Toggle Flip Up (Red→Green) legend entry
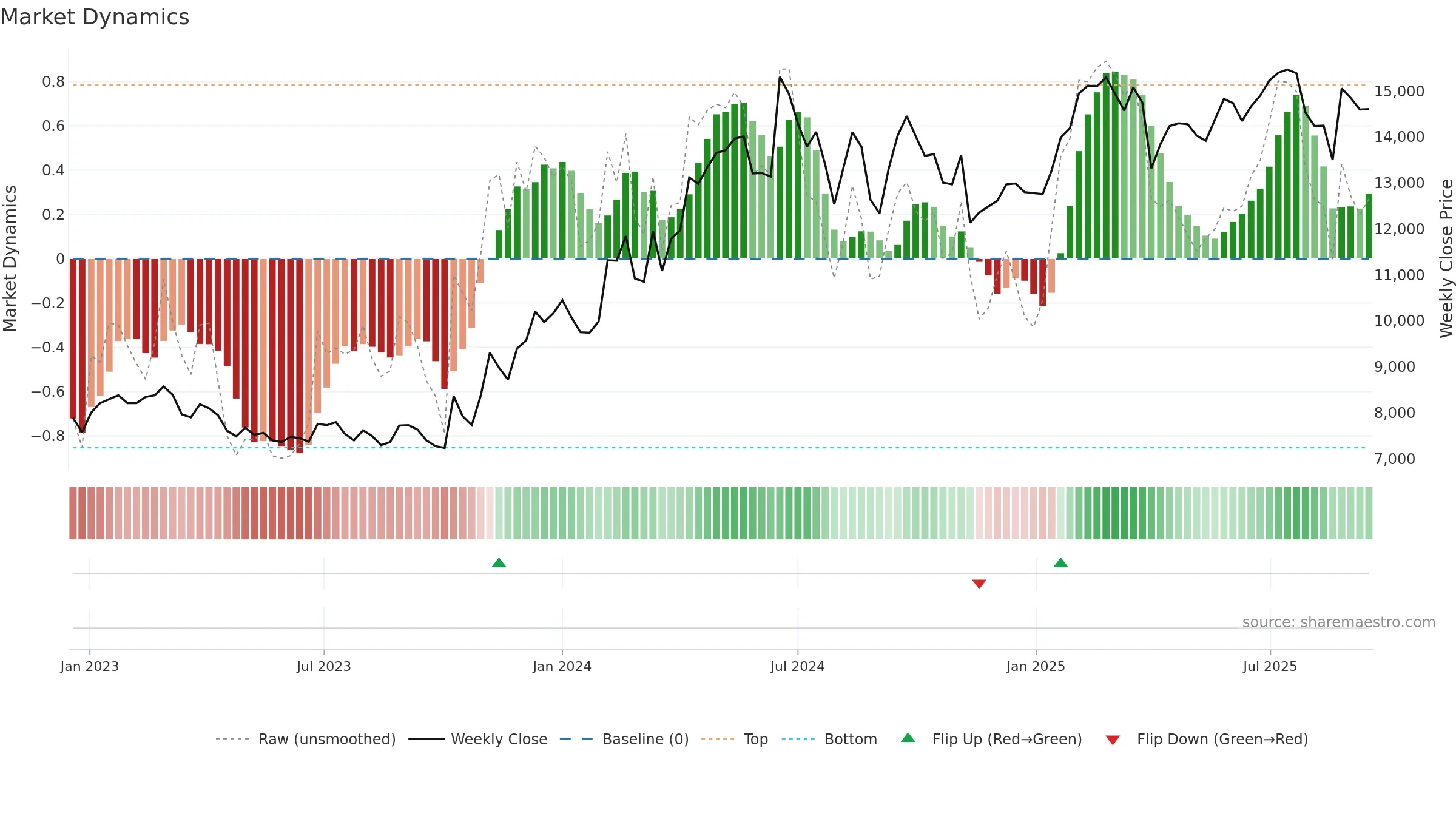 pos(992,739)
